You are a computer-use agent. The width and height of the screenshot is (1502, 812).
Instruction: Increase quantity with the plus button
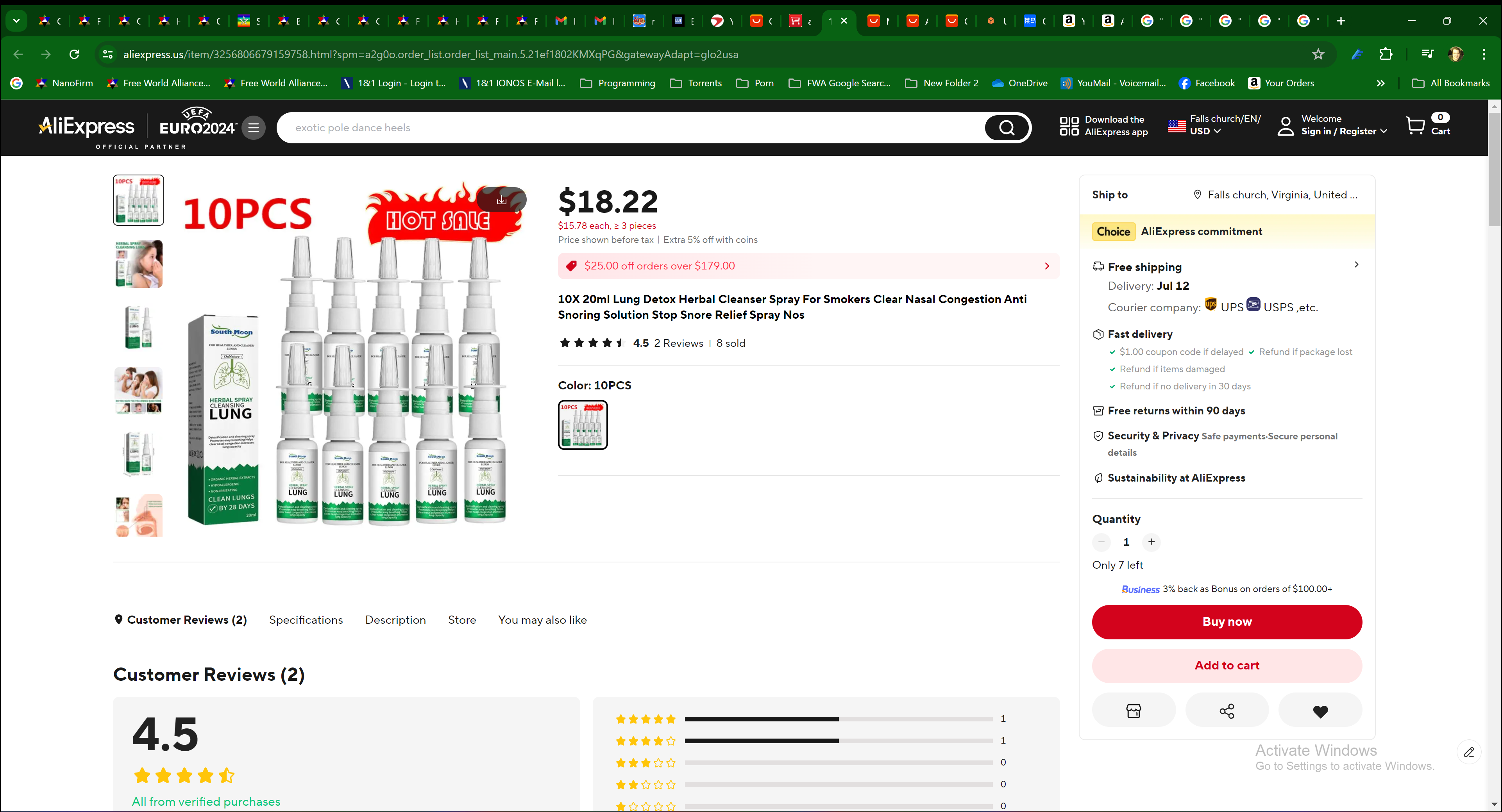point(1151,541)
